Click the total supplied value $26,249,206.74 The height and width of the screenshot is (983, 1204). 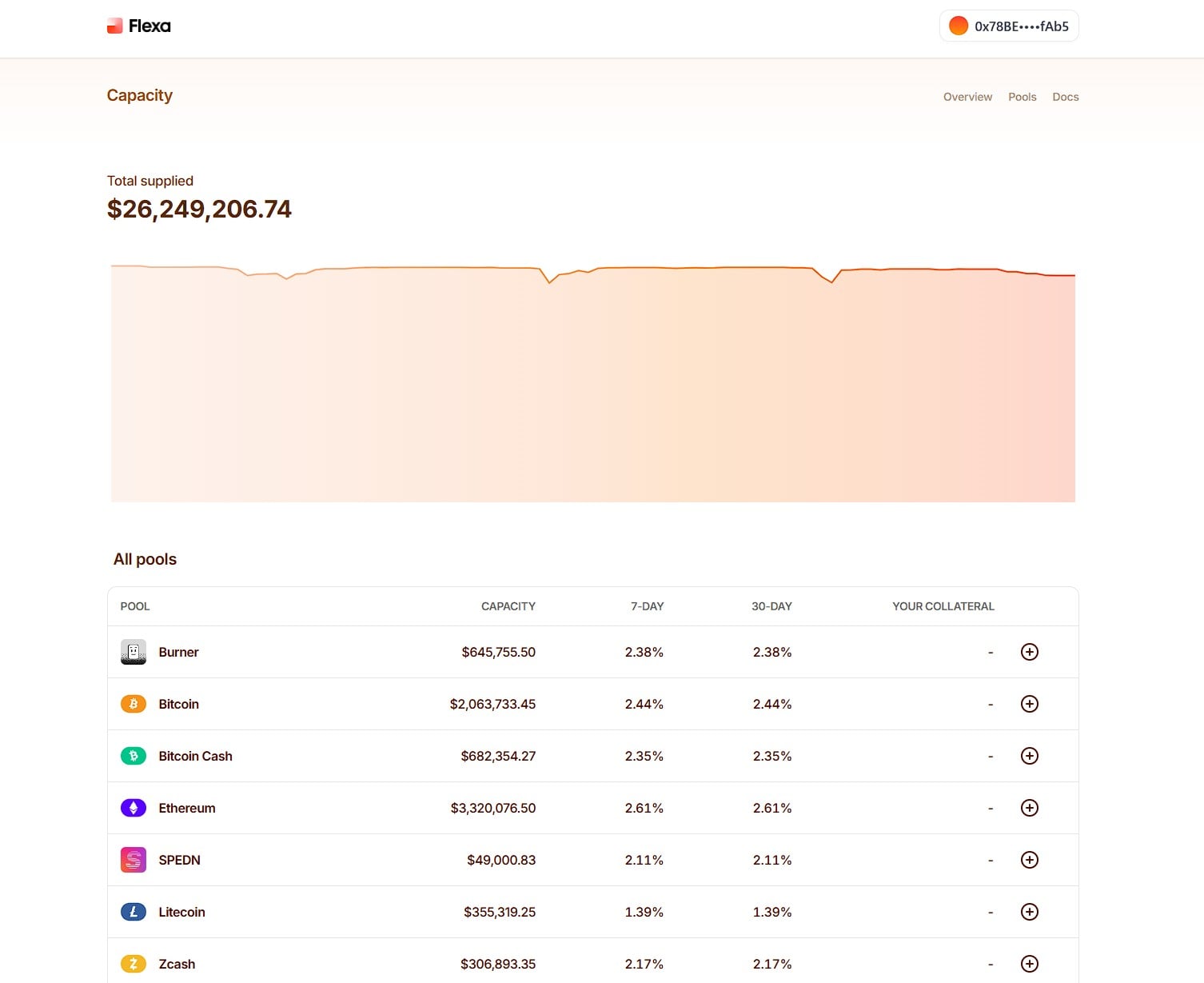(199, 209)
